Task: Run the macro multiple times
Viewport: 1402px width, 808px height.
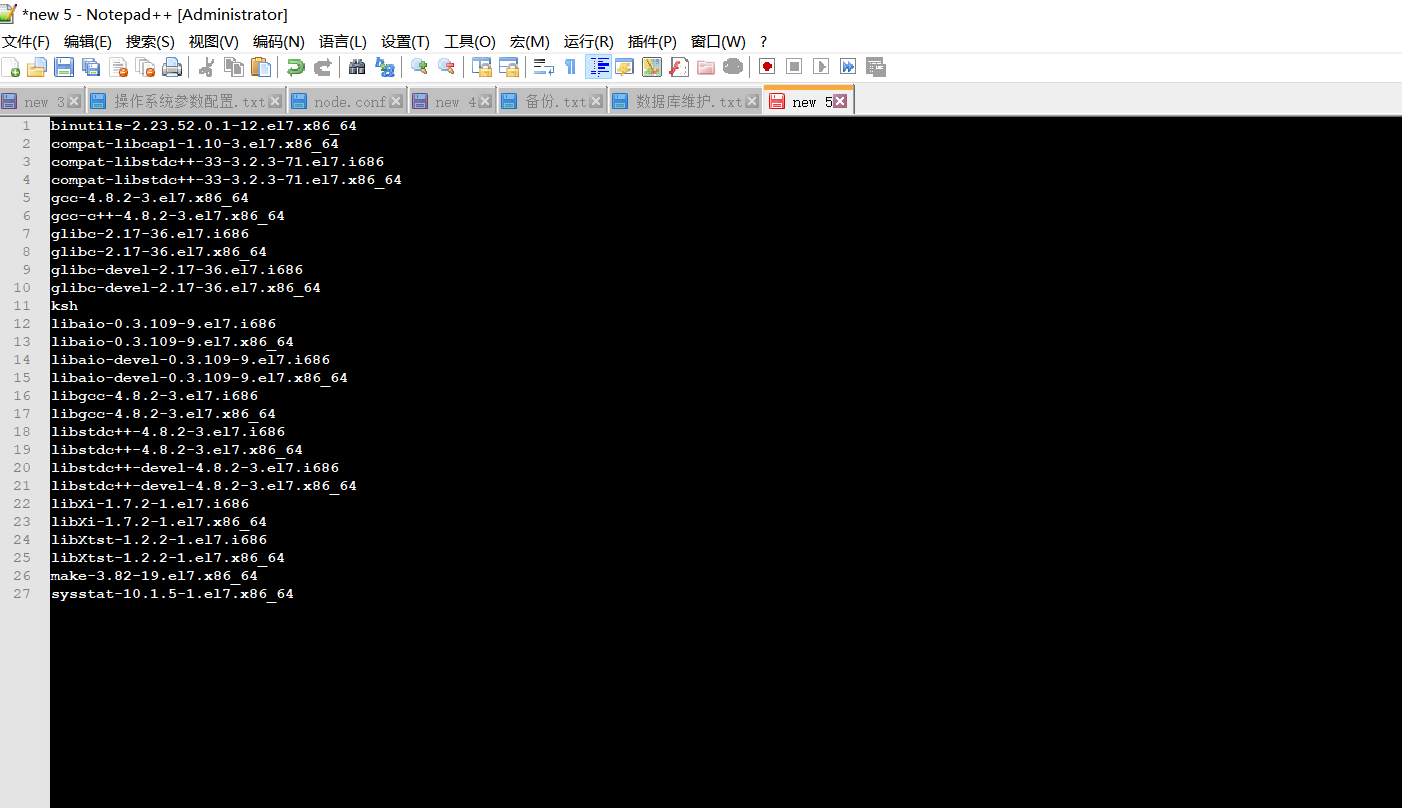Action: pos(848,67)
